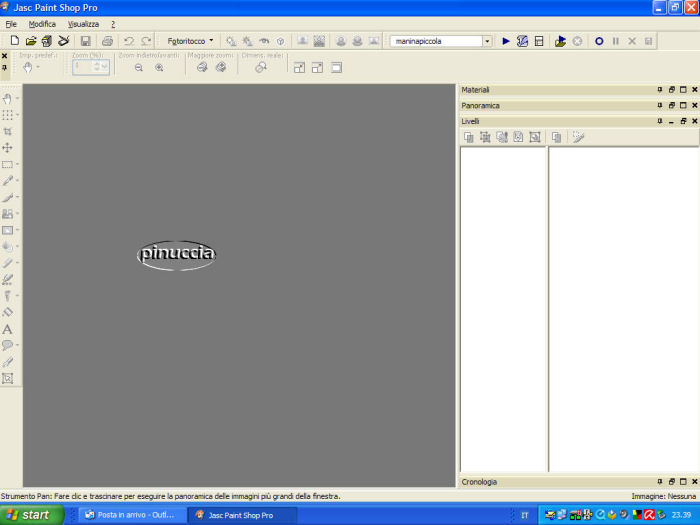Screen dimensions: 700x525
Task: Expand the Selection tool flyout arrow
Action: click(17, 164)
